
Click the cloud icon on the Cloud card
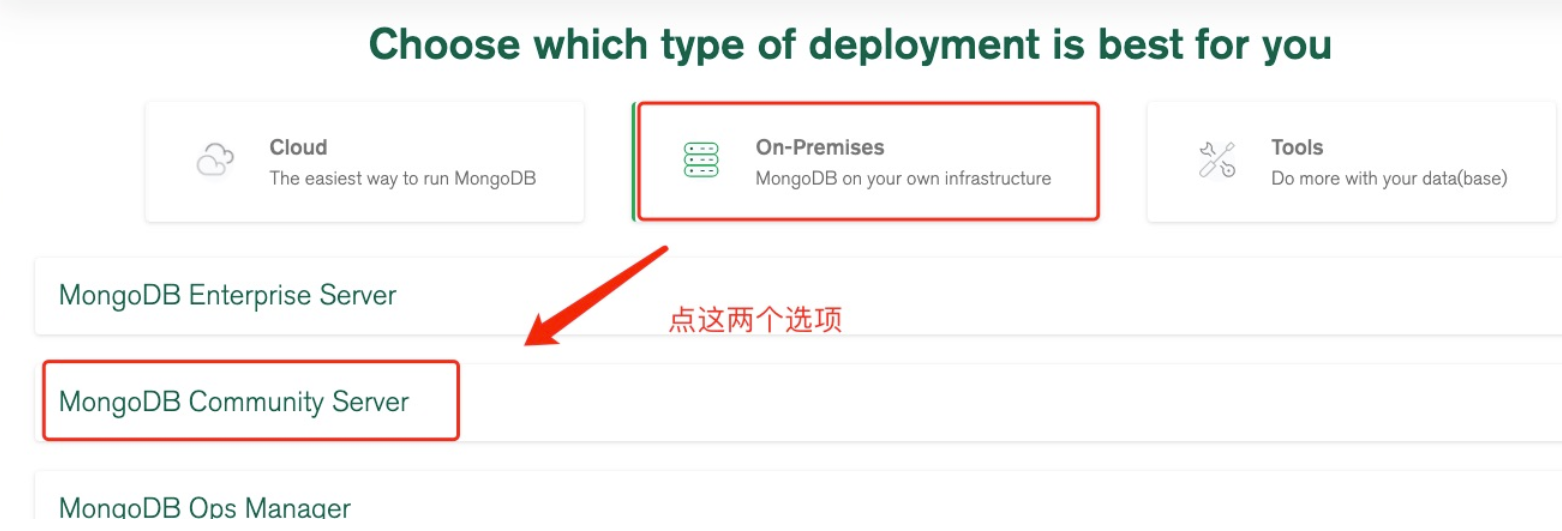(x=215, y=160)
